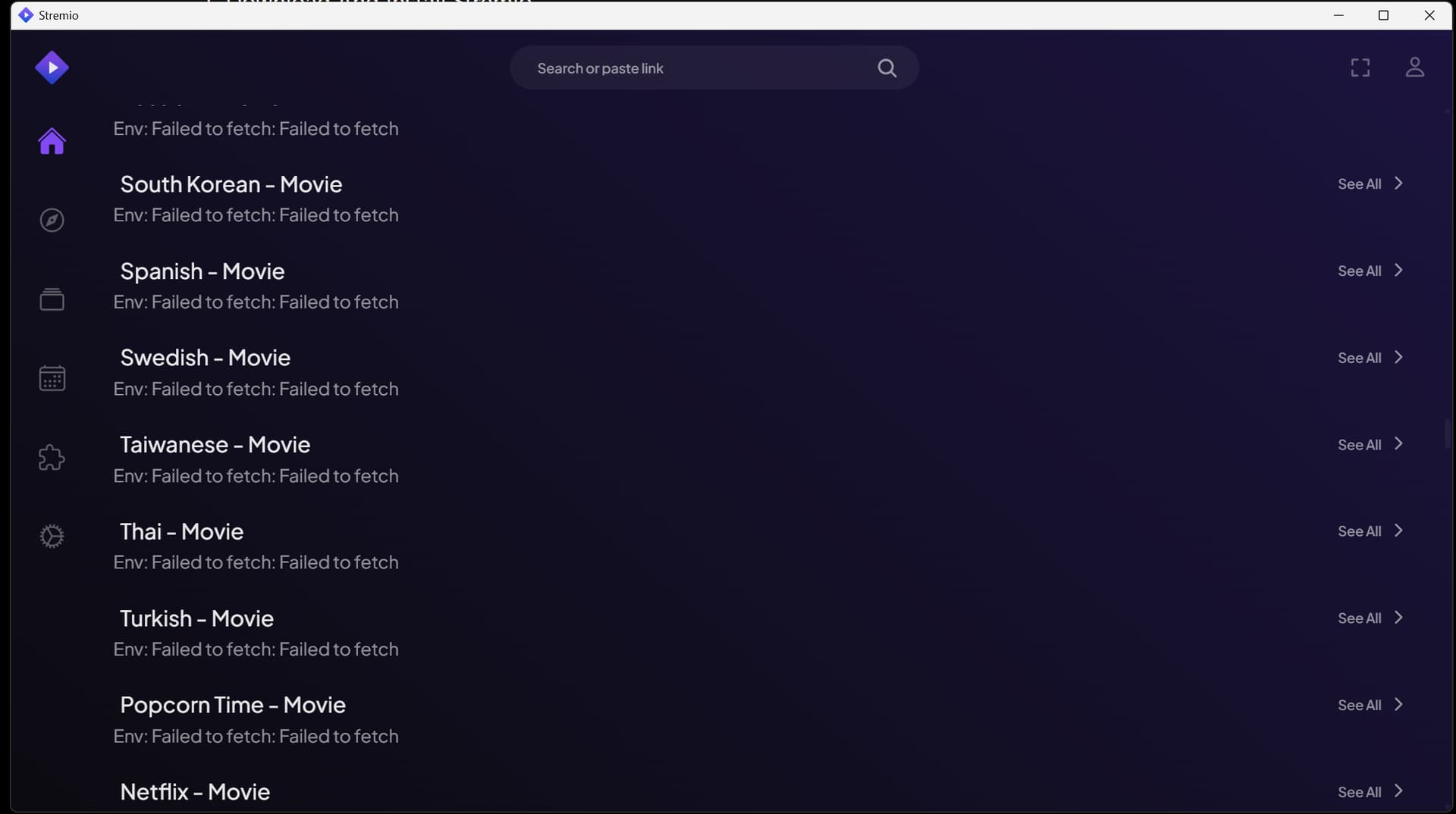1456x814 pixels.
Task: Focus the Search or paste link field
Action: [x=698, y=68]
